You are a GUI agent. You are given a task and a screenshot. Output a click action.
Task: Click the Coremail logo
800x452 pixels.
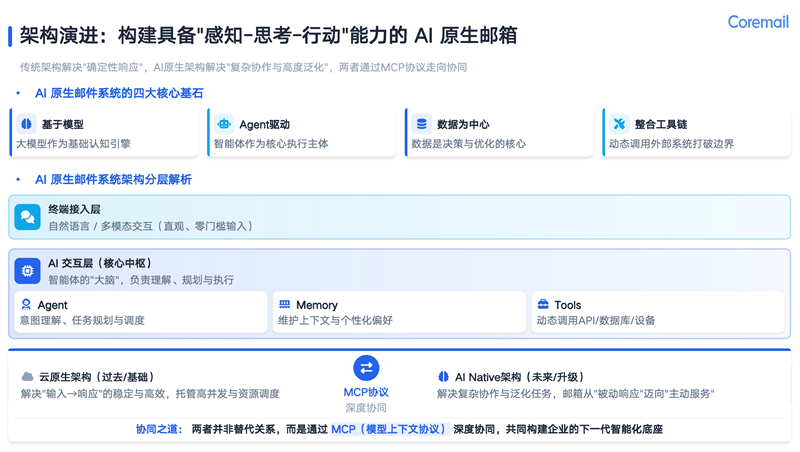(x=757, y=22)
